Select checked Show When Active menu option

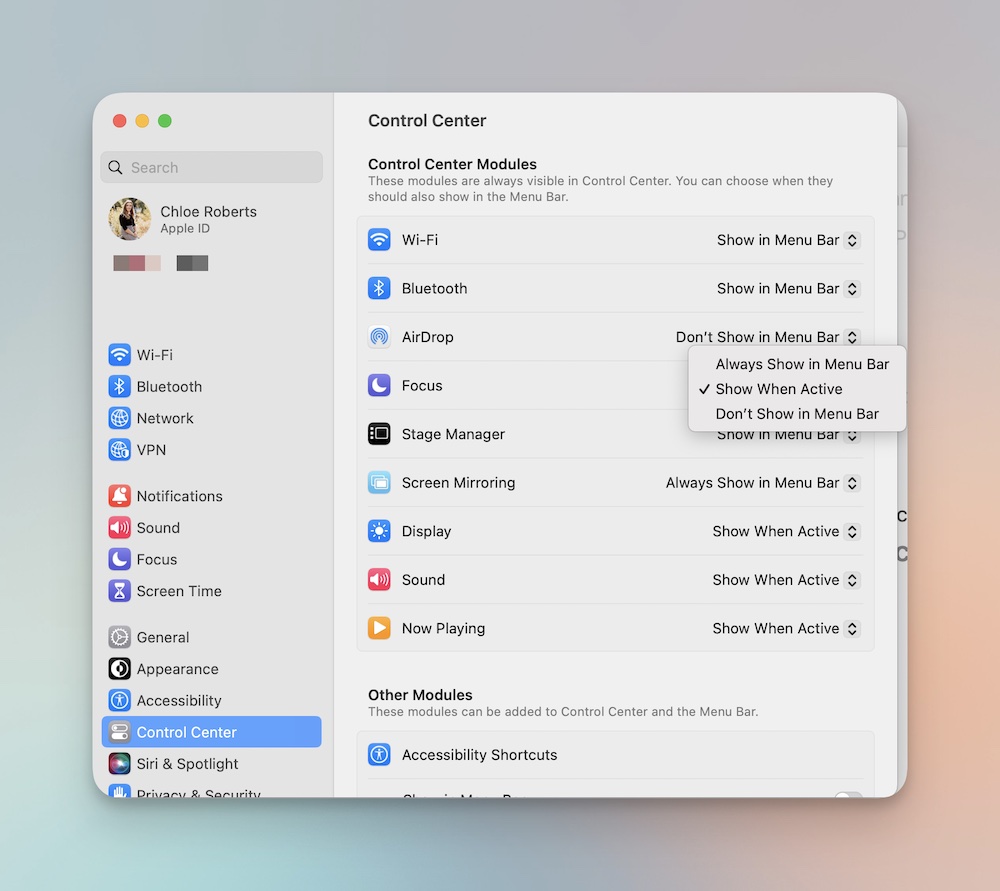click(x=797, y=389)
